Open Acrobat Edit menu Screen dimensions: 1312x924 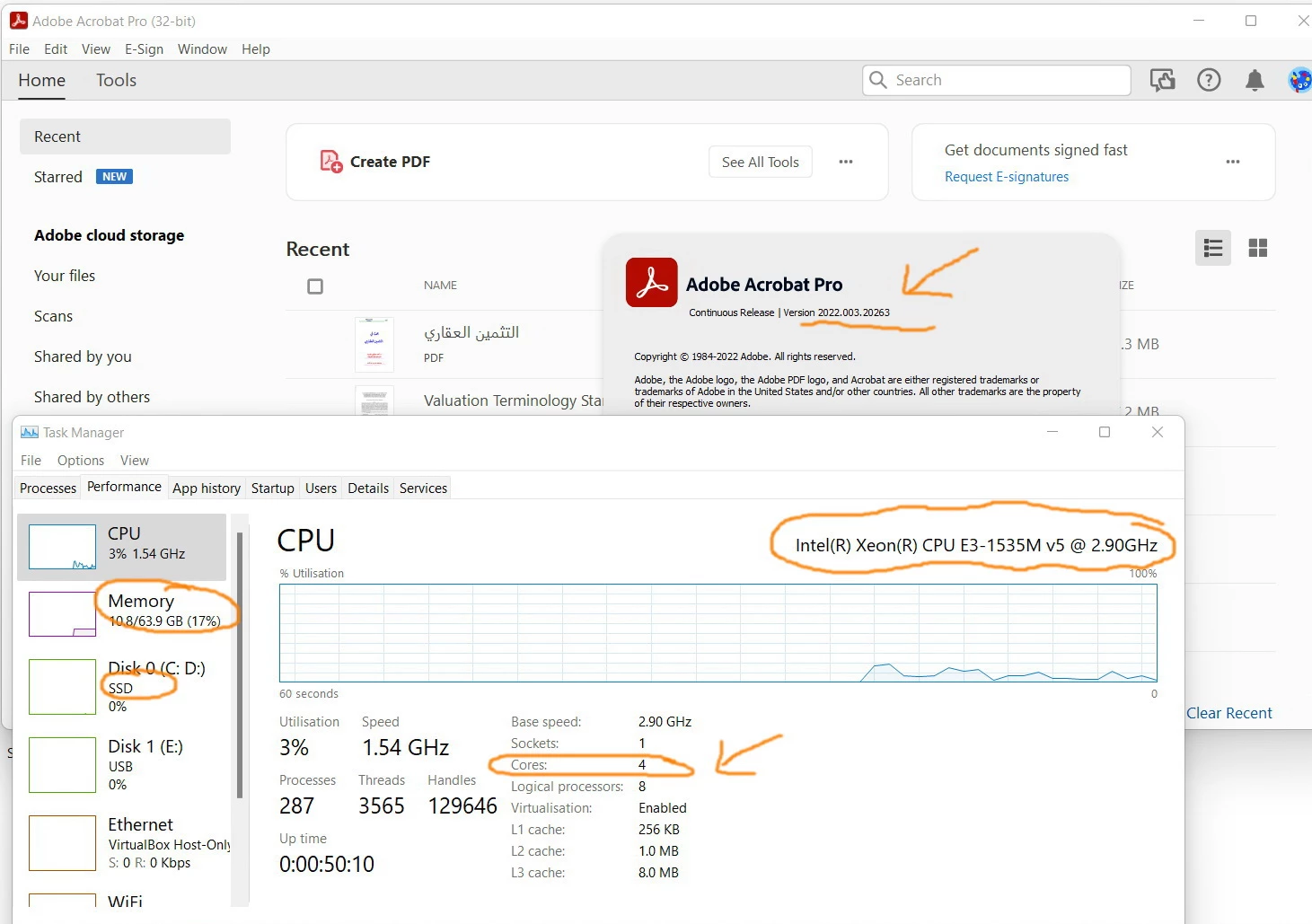pyautogui.click(x=56, y=49)
